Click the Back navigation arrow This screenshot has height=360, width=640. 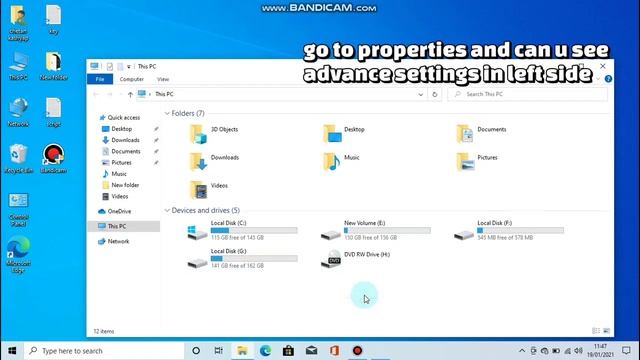pos(96,94)
